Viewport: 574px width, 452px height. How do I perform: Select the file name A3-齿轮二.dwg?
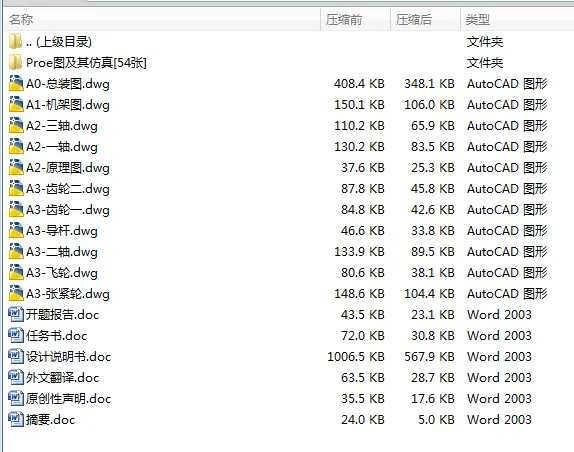point(68,189)
